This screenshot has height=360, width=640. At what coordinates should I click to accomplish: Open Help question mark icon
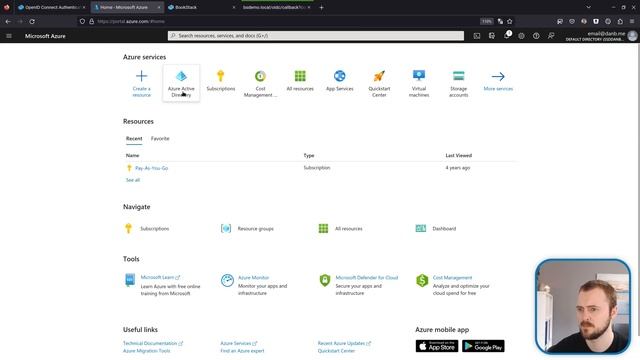pos(536,36)
